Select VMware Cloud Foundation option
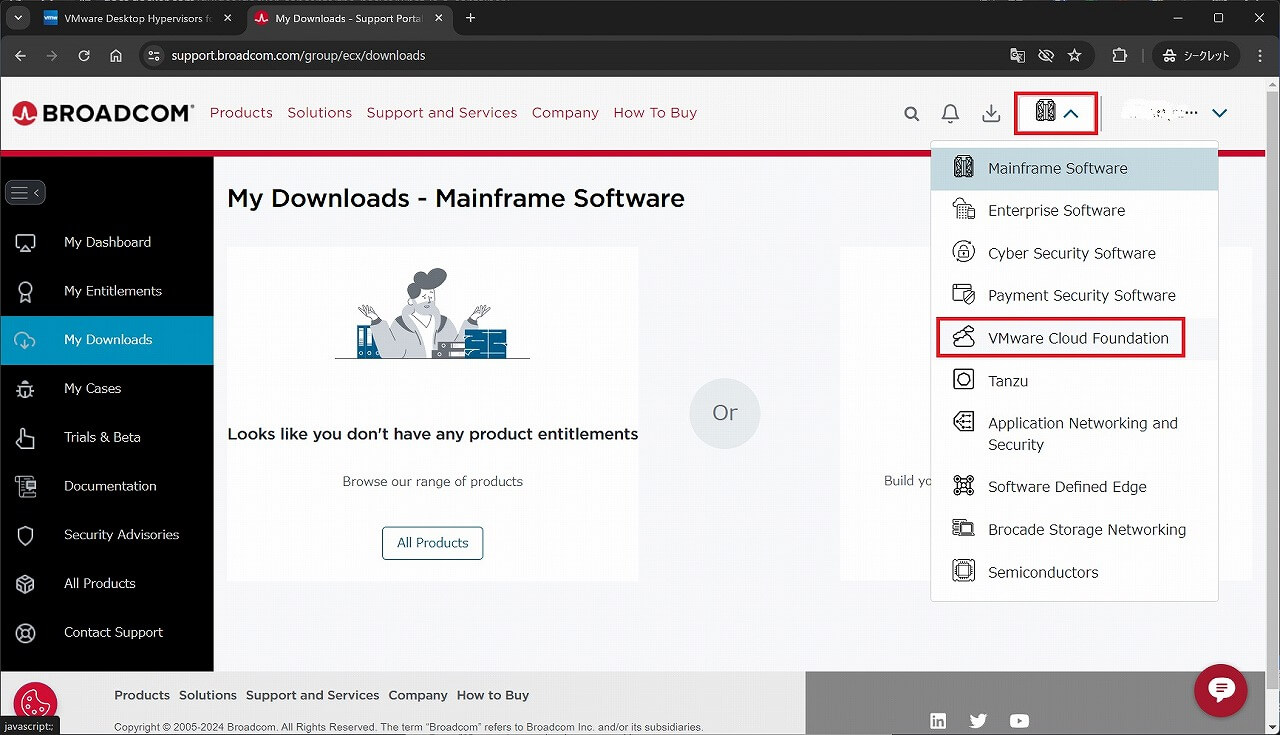1280x735 pixels. [x=1074, y=338]
